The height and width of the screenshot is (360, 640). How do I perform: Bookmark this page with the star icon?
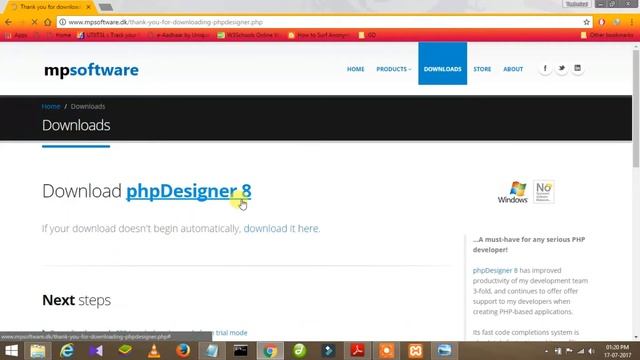click(x=587, y=22)
